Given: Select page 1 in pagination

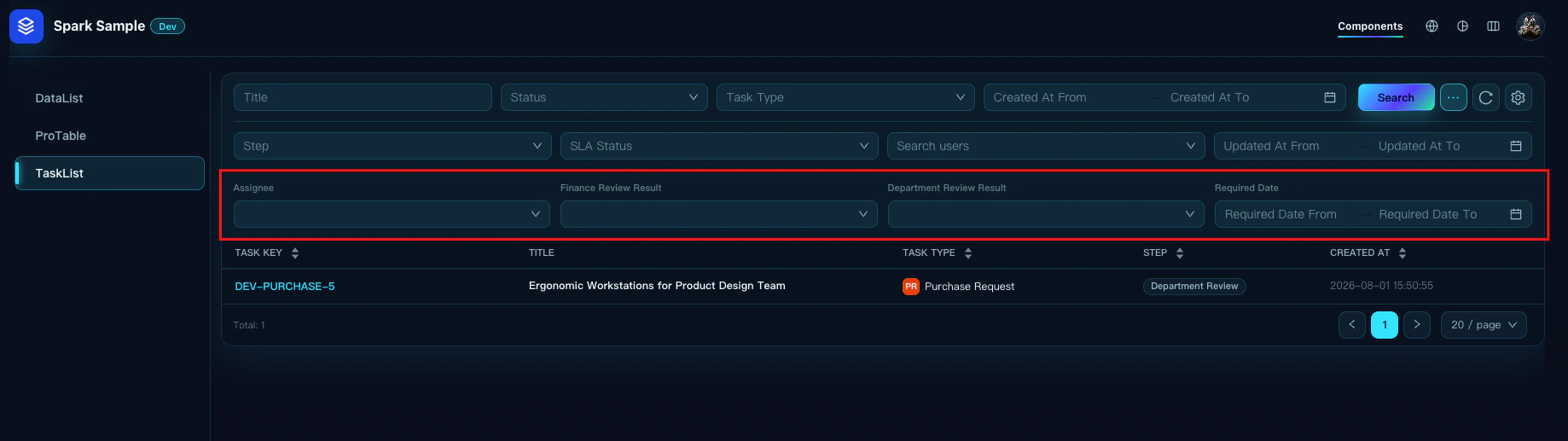Looking at the screenshot, I should point(1384,325).
